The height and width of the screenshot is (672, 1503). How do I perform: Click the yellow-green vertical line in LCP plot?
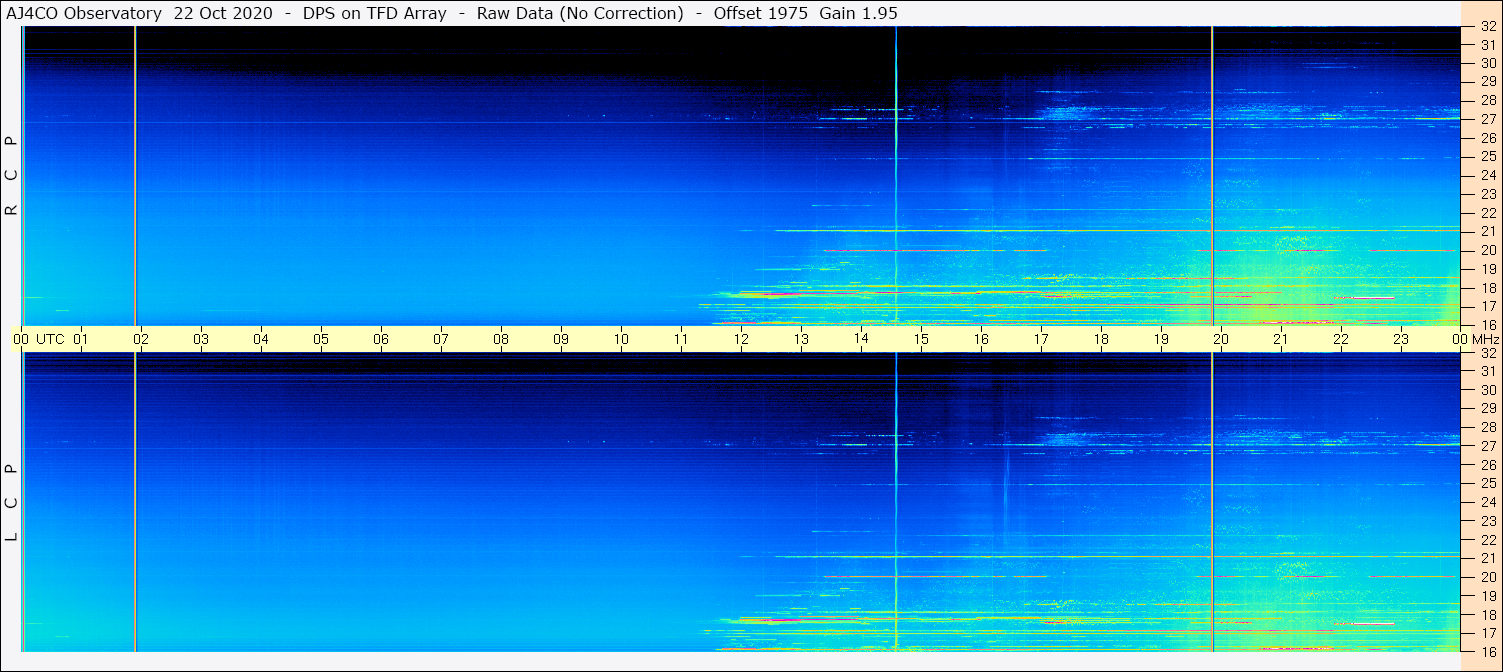pyautogui.click(x=1212, y=502)
